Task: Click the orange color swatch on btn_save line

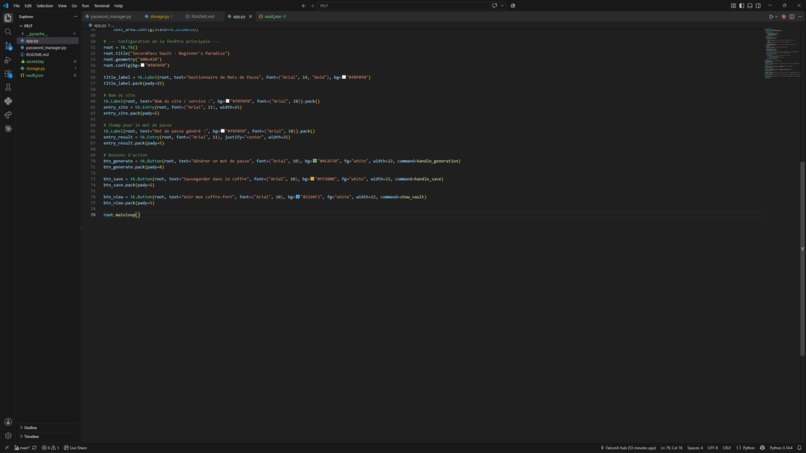Action: (312, 179)
